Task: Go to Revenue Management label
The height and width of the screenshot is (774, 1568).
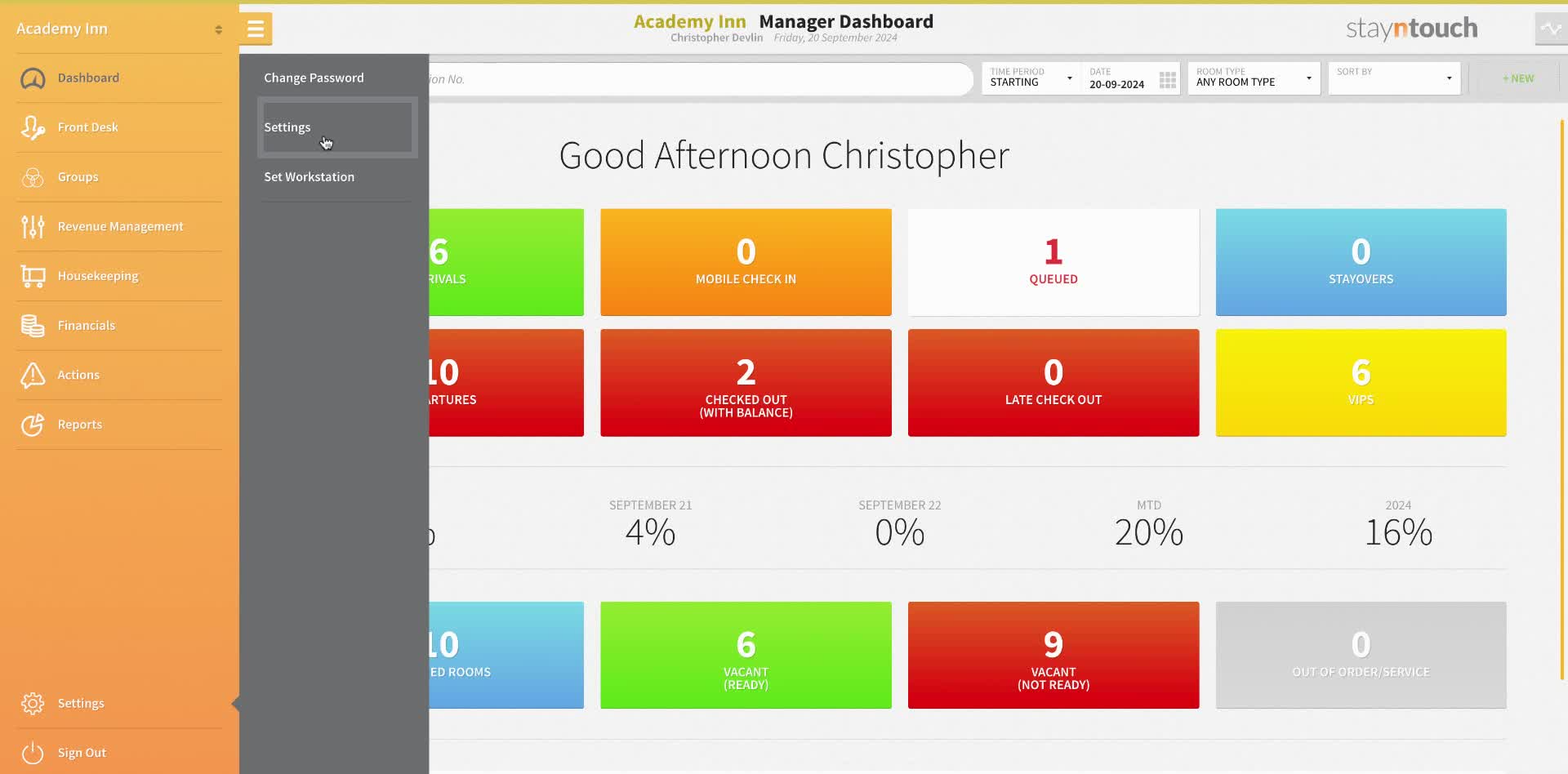Action: point(120,226)
